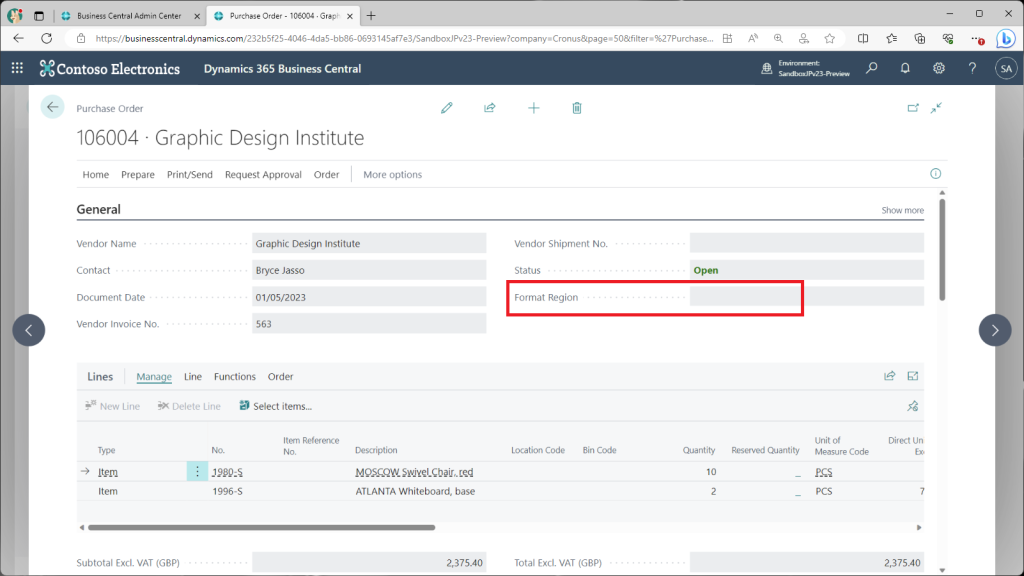
Task: Click the Vendor Name field
Action: click(x=369, y=243)
